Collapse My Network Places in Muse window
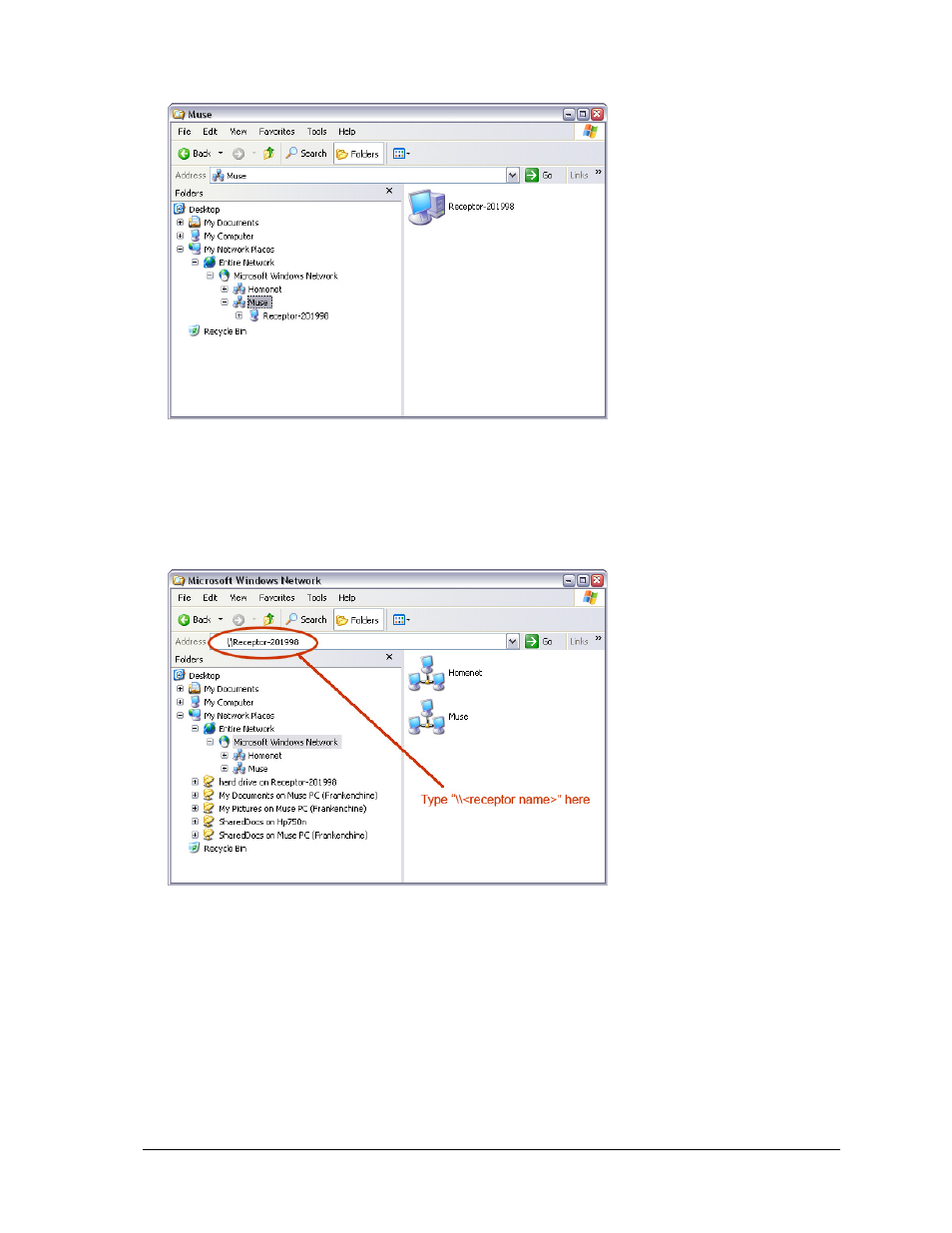Screen dimensions: 952x1233 coord(181,250)
